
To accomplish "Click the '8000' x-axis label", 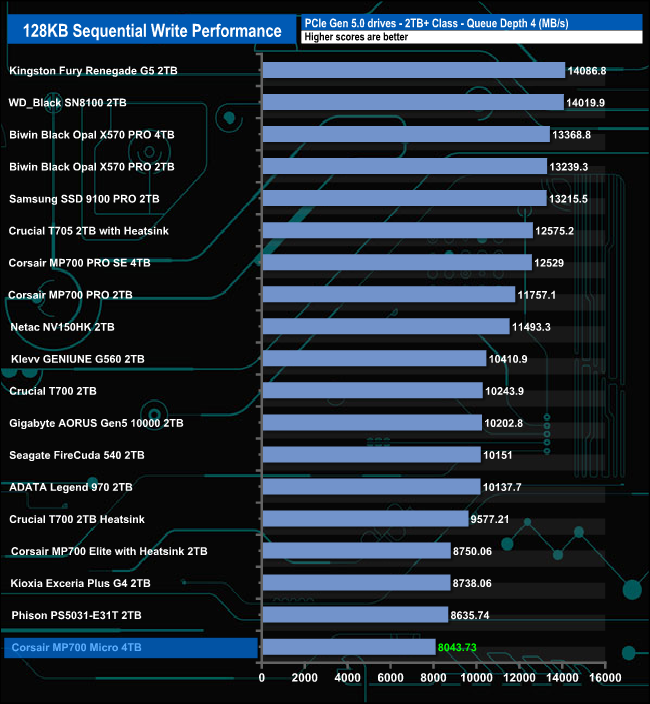I will click(x=433, y=678).
